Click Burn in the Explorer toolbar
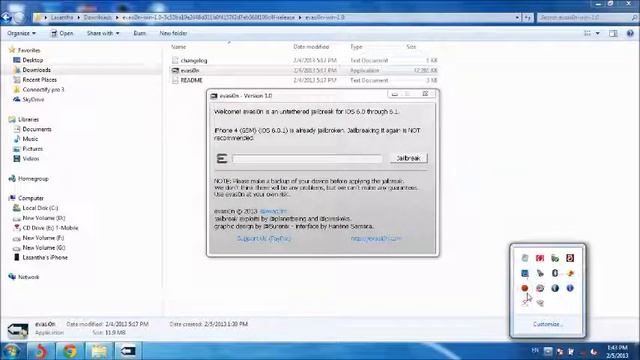The height and width of the screenshot is (360, 640). [140, 33]
